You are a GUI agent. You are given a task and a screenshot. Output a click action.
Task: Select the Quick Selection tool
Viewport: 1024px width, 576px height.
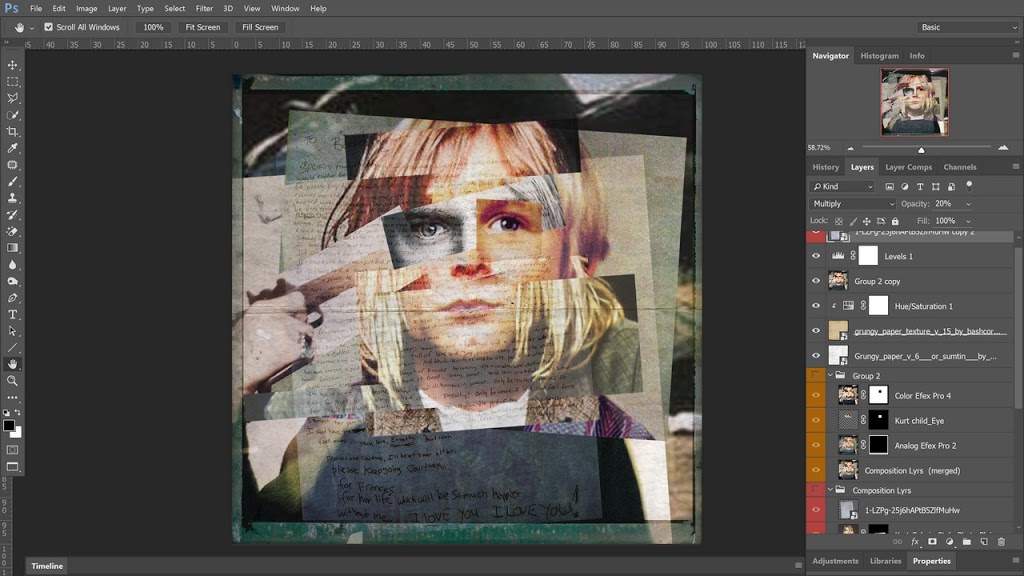(12, 115)
